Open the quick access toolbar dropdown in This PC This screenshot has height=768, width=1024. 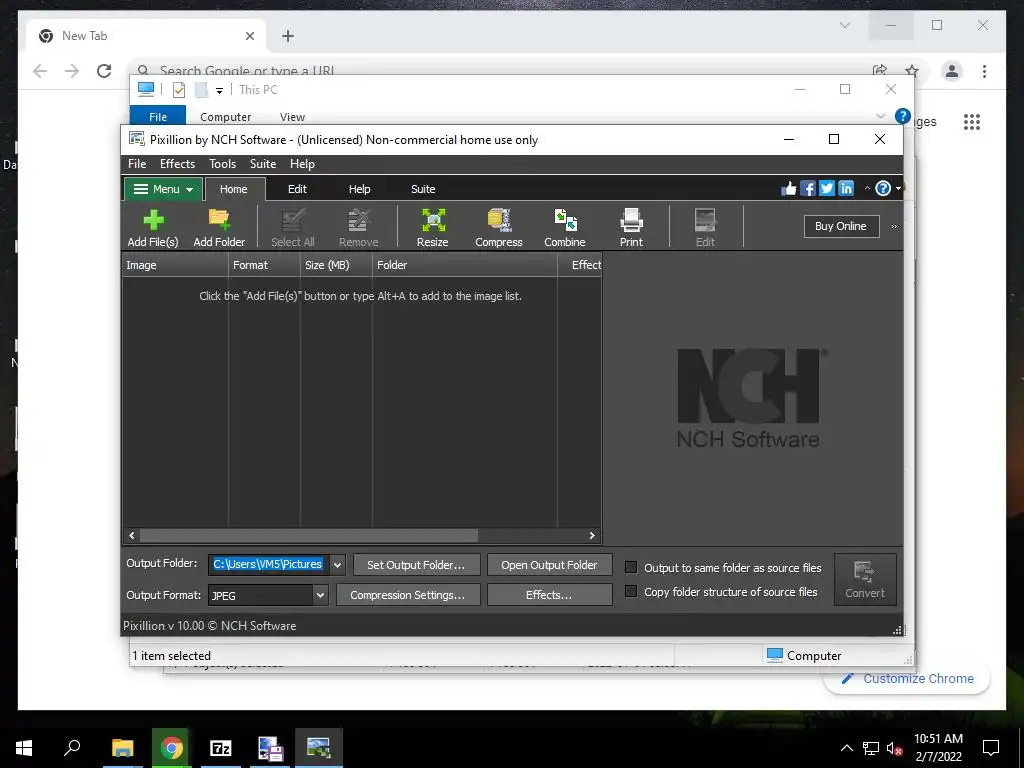(x=219, y=91)
